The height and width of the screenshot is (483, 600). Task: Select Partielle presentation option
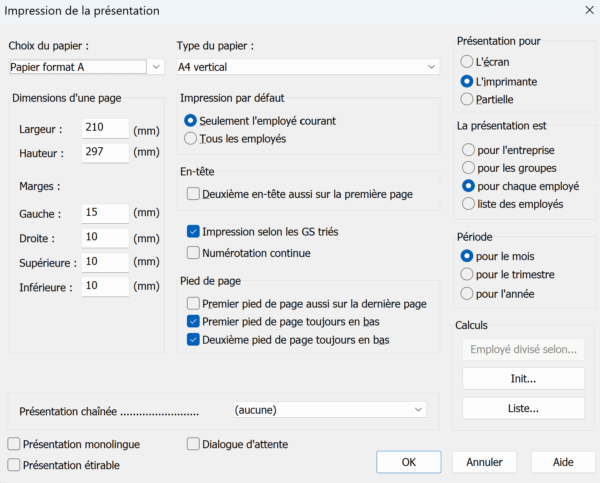point(467,99)
